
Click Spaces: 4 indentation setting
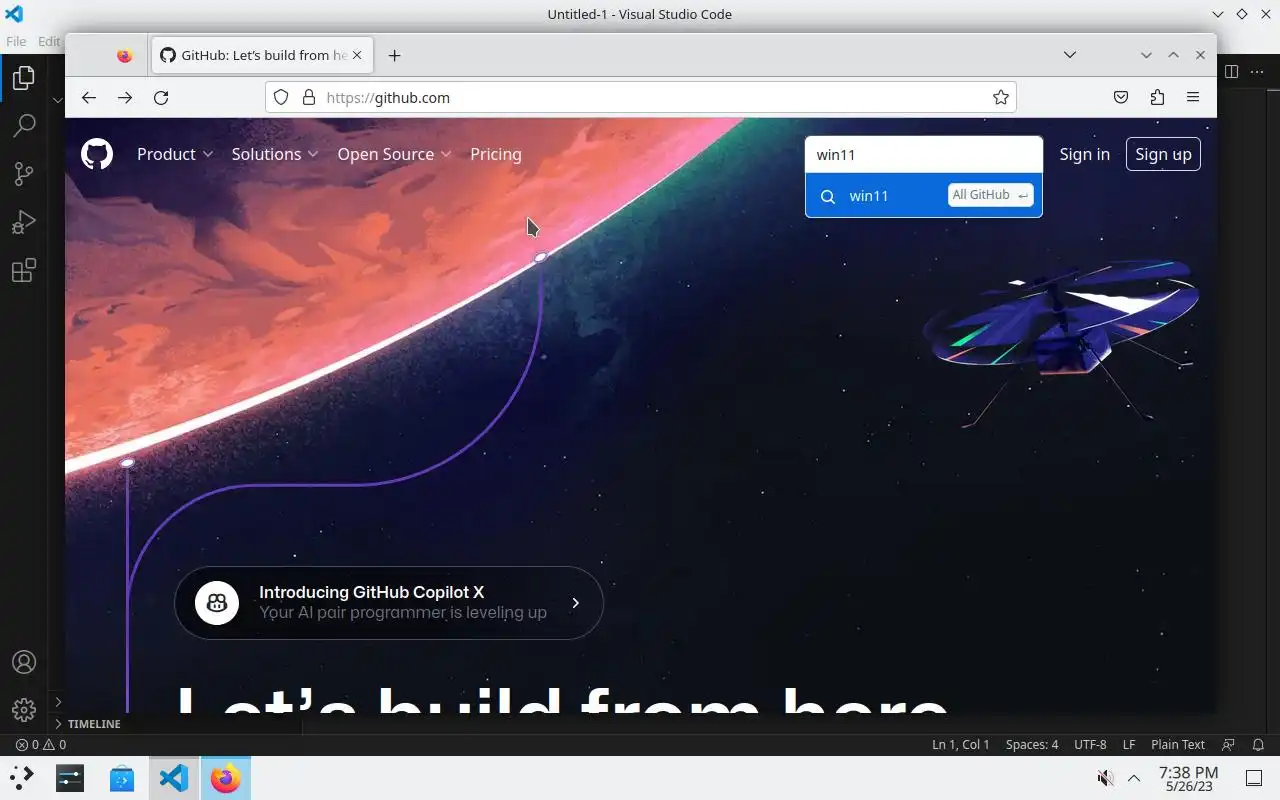[x=1032, y=744]
